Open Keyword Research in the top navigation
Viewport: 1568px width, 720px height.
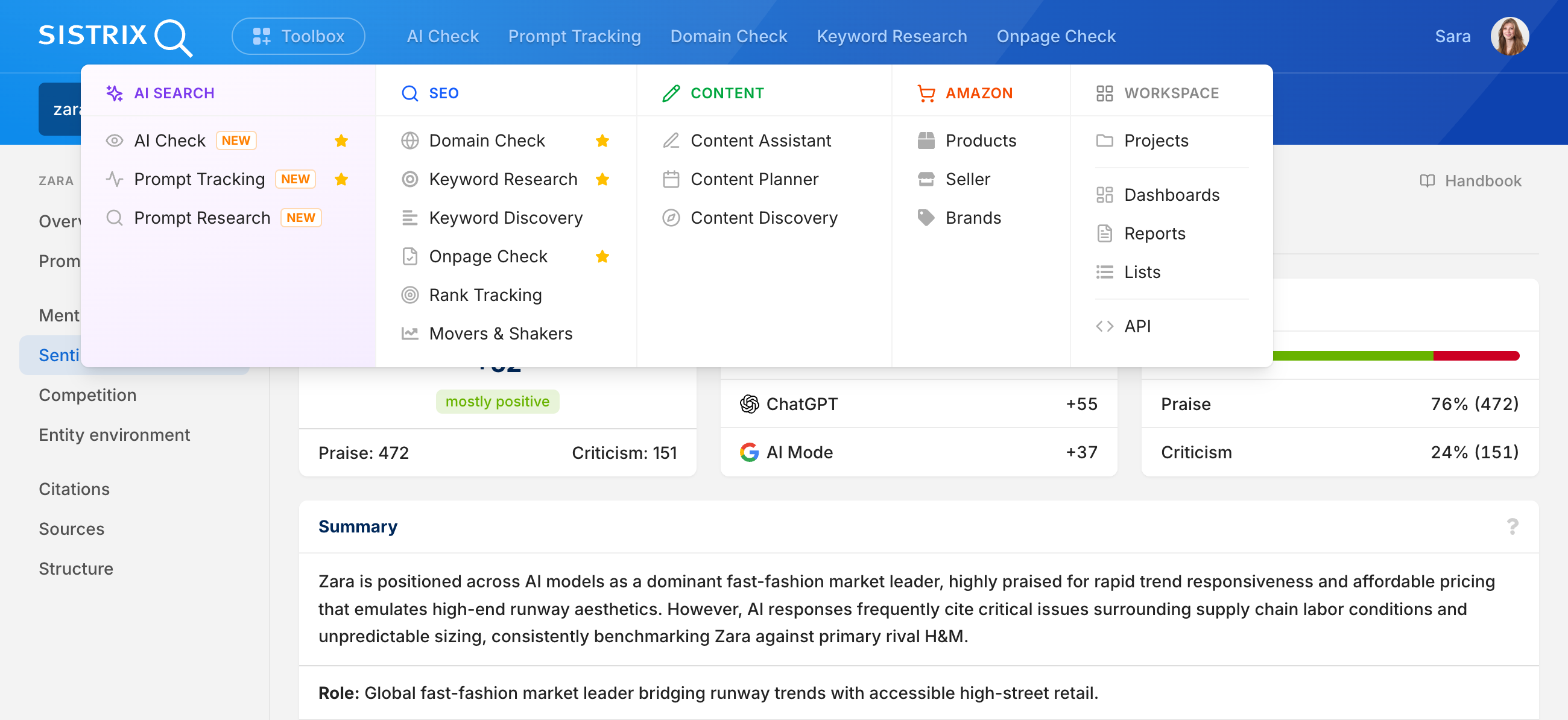tap(892, 37)
